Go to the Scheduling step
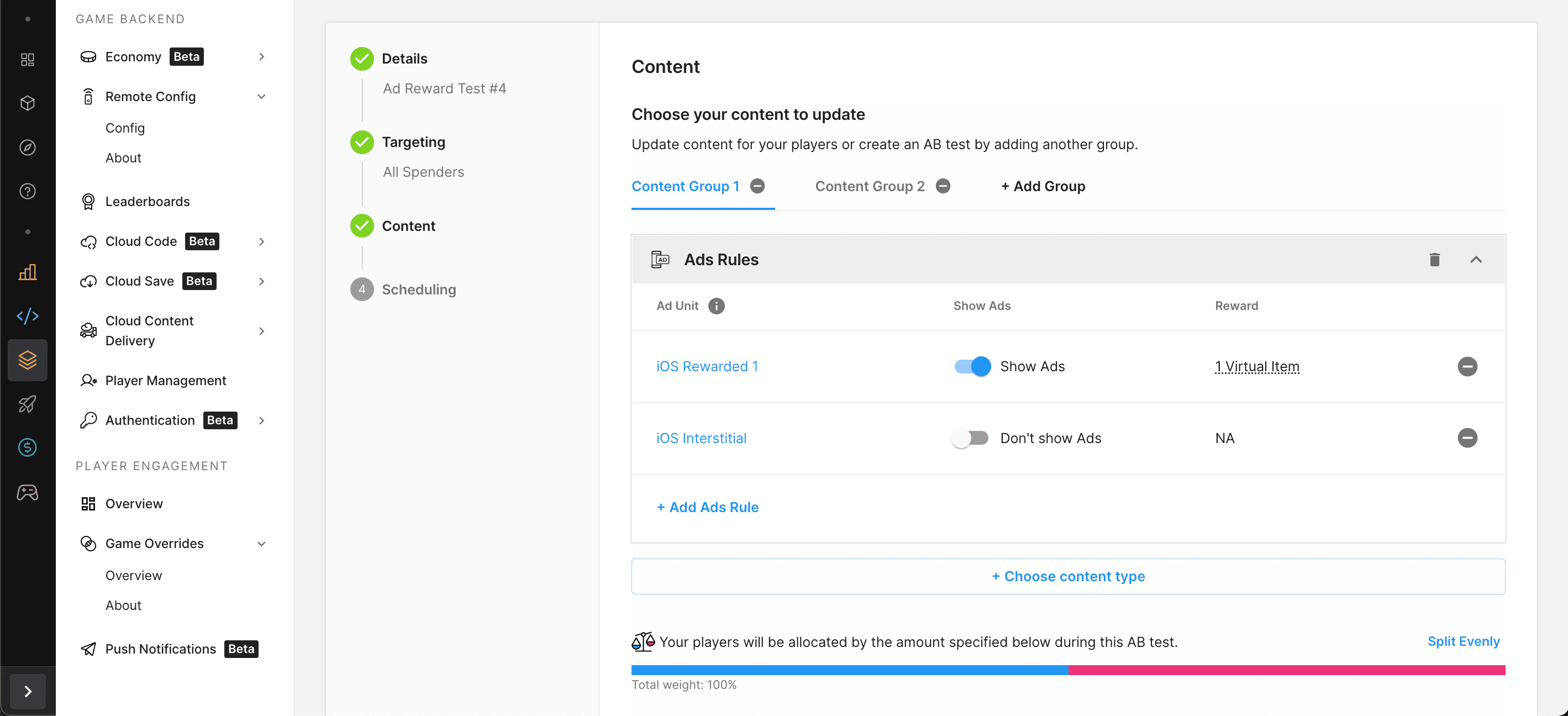This screenshot has width=1568, height=716. coord(418,289)
